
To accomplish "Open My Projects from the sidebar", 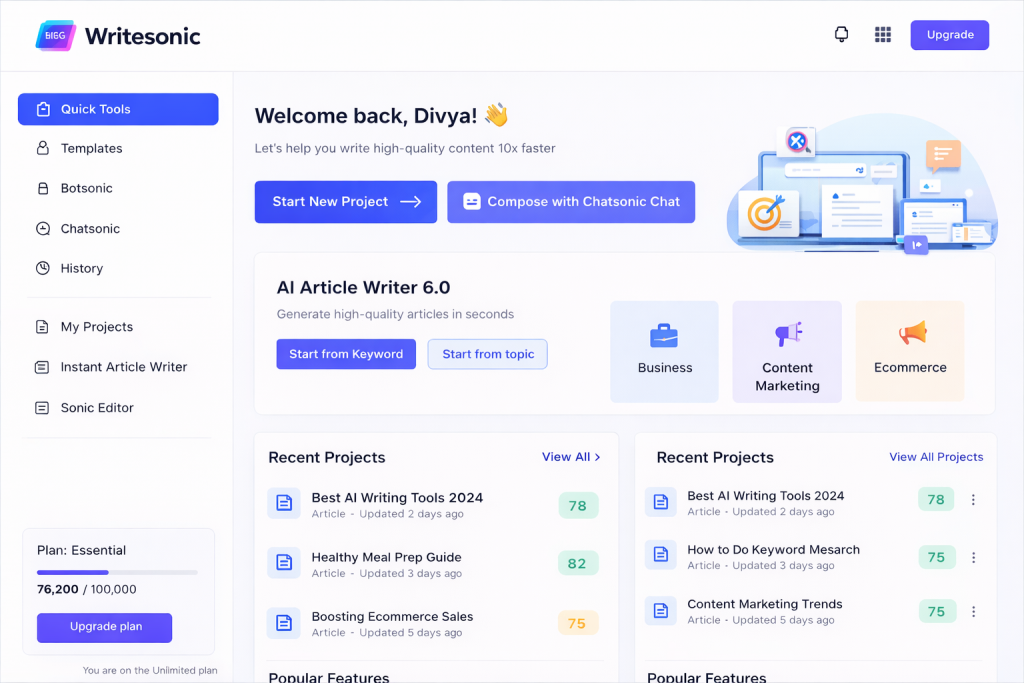I will point(97,326).
